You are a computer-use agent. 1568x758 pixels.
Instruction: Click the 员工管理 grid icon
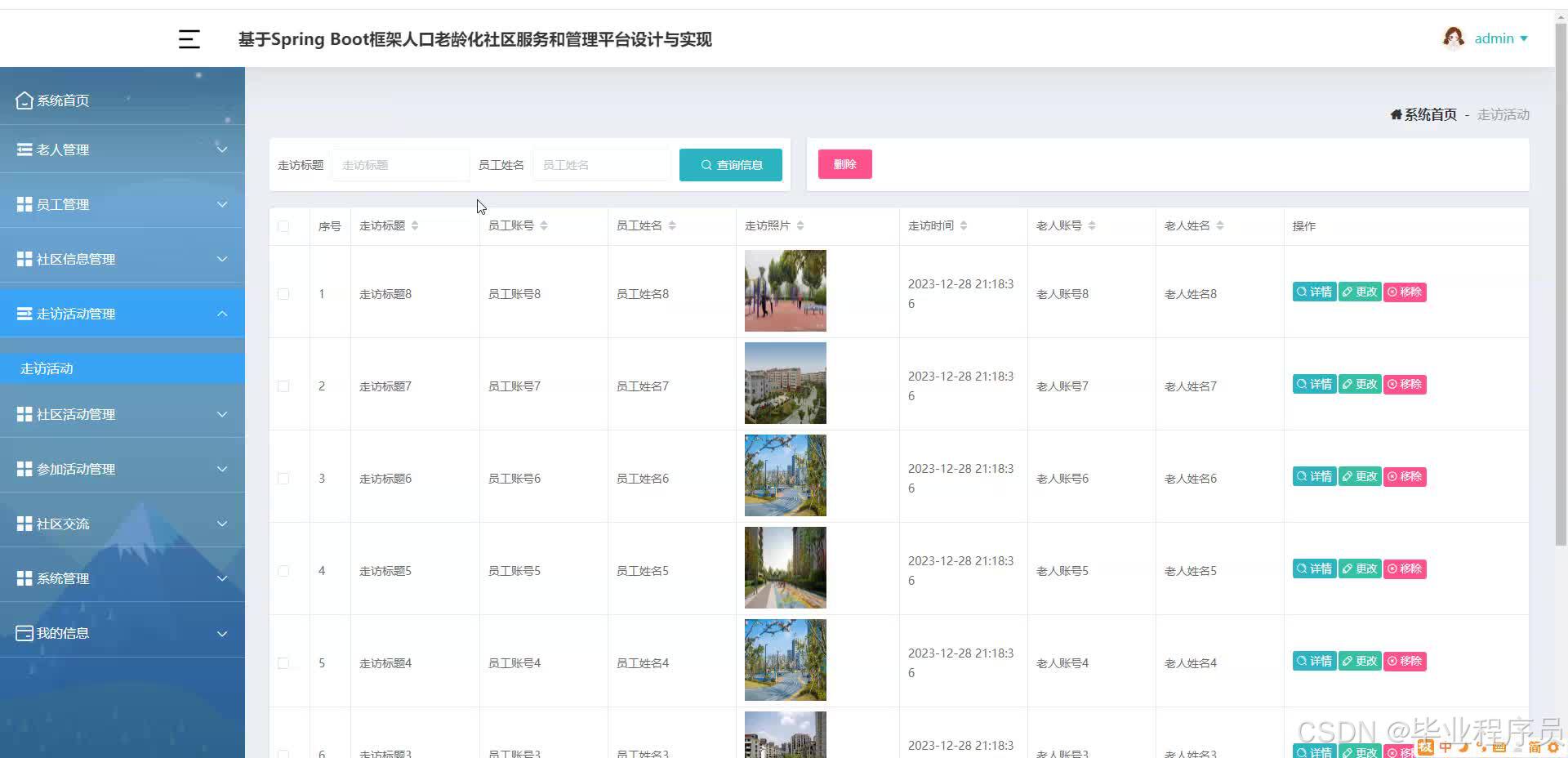(24, 204)
